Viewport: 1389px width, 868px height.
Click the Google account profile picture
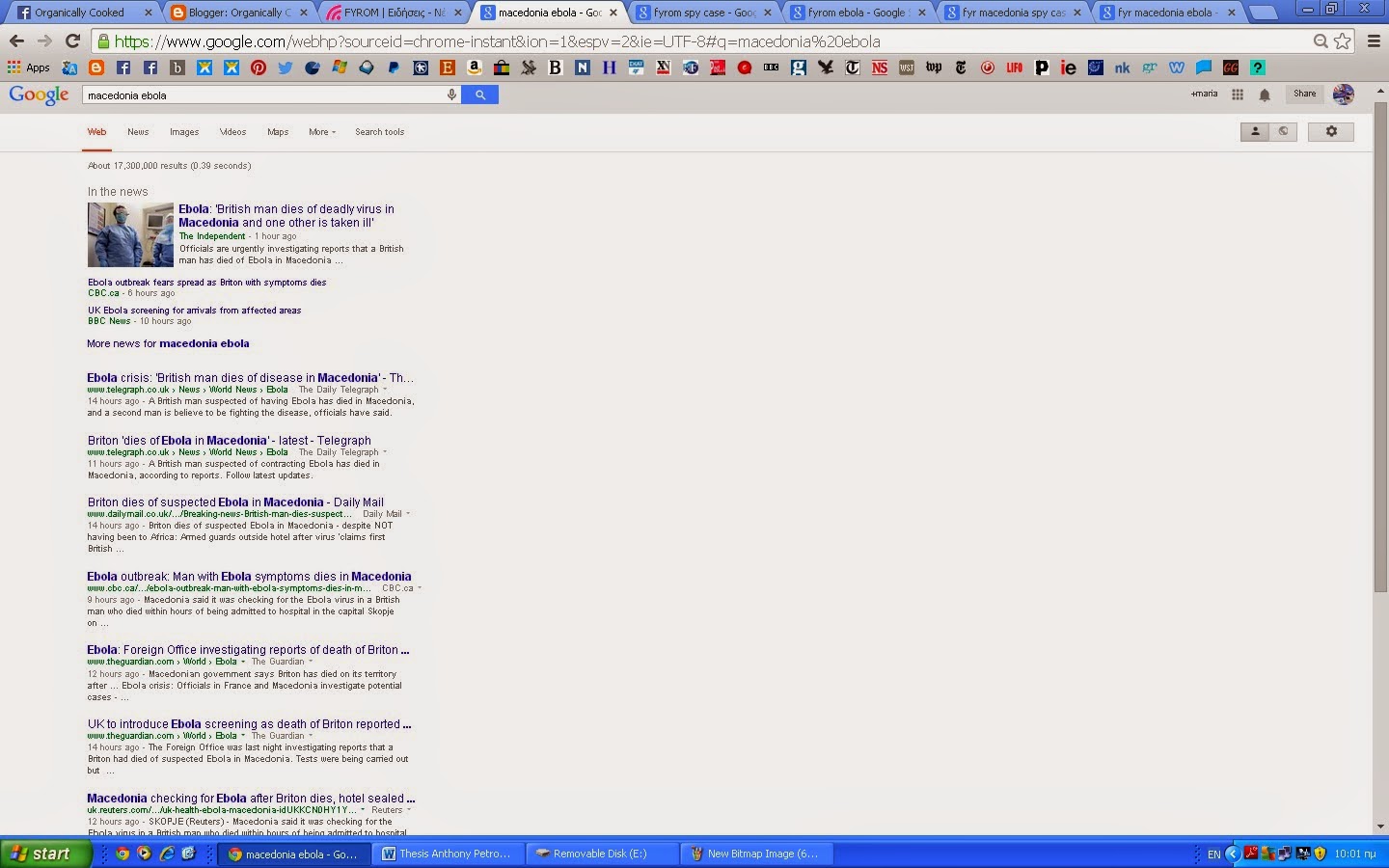point(1343,95)
